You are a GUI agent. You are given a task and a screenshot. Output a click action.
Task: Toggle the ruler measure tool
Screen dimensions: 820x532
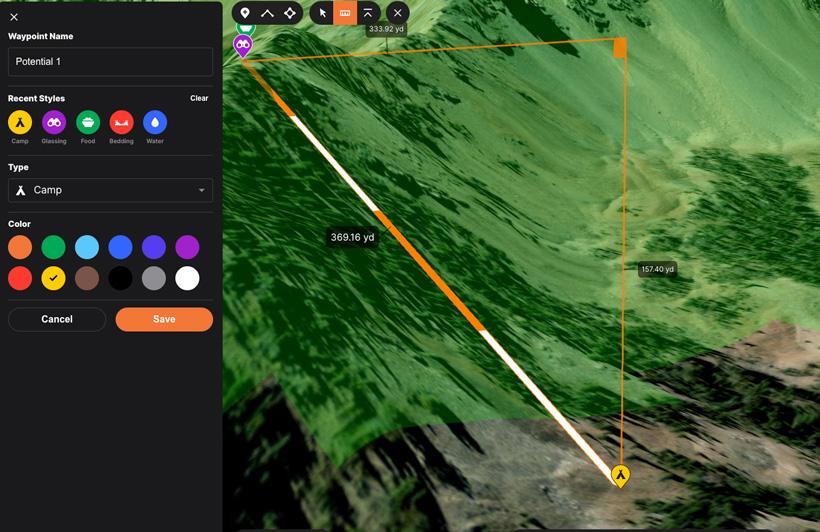(x=345, y=13)
